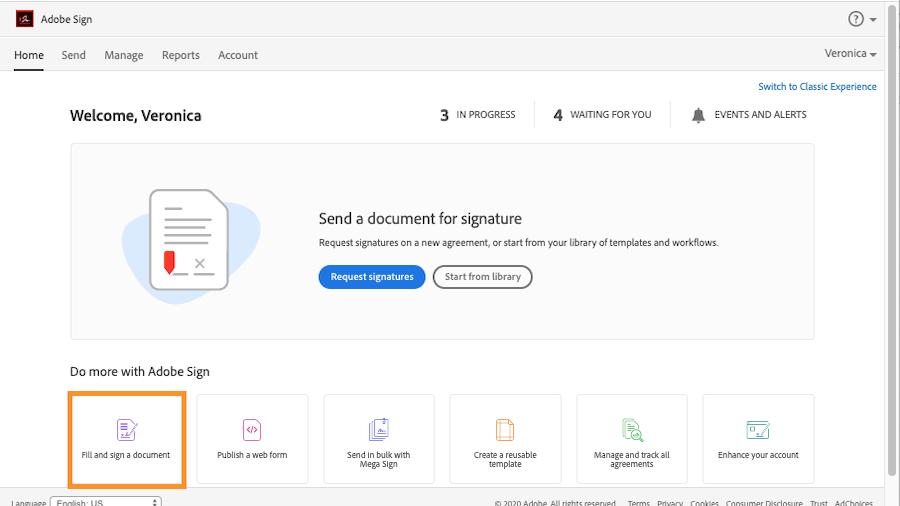Open the Veronica user menu
Viewport: 900px width, 506px height.
[850, 53]
